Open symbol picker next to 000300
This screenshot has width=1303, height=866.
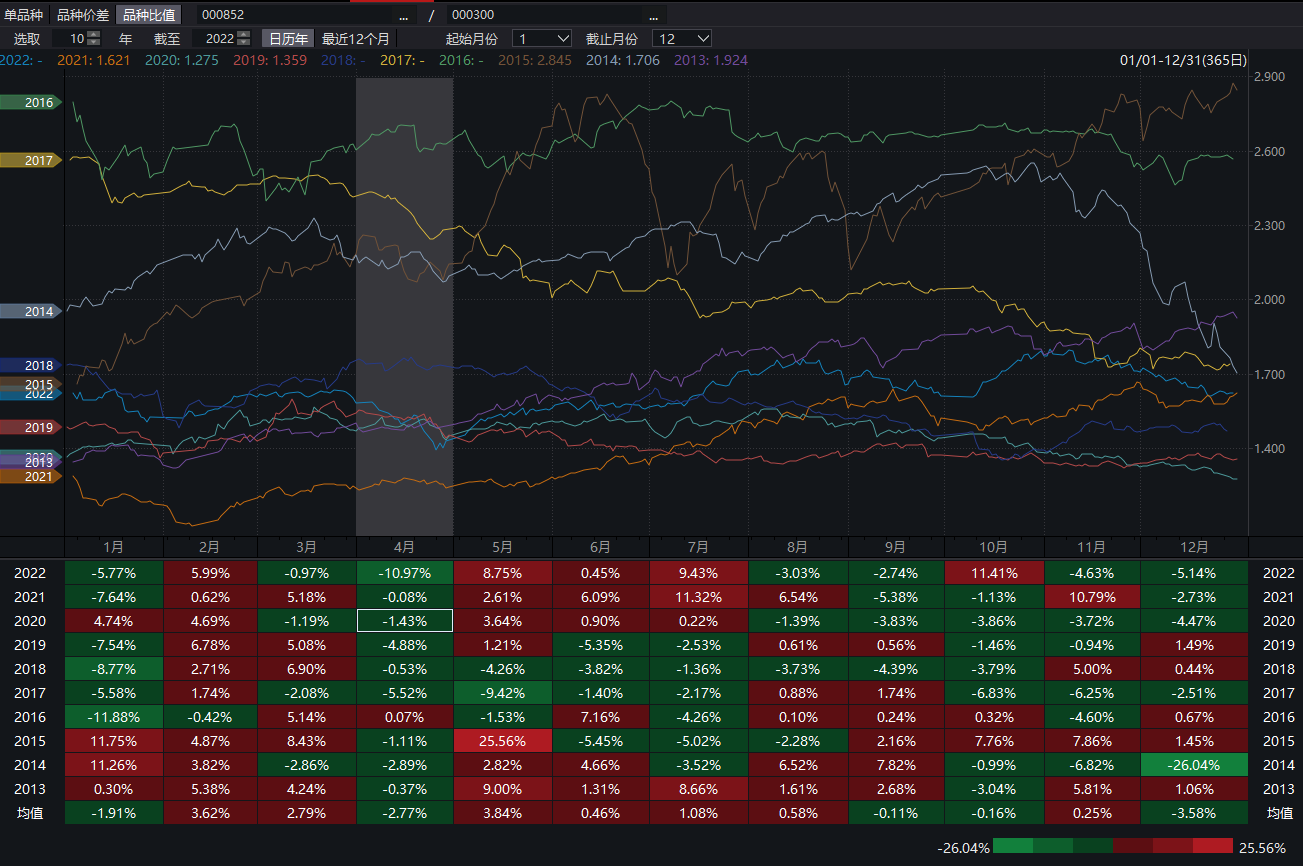coord(653,15)
